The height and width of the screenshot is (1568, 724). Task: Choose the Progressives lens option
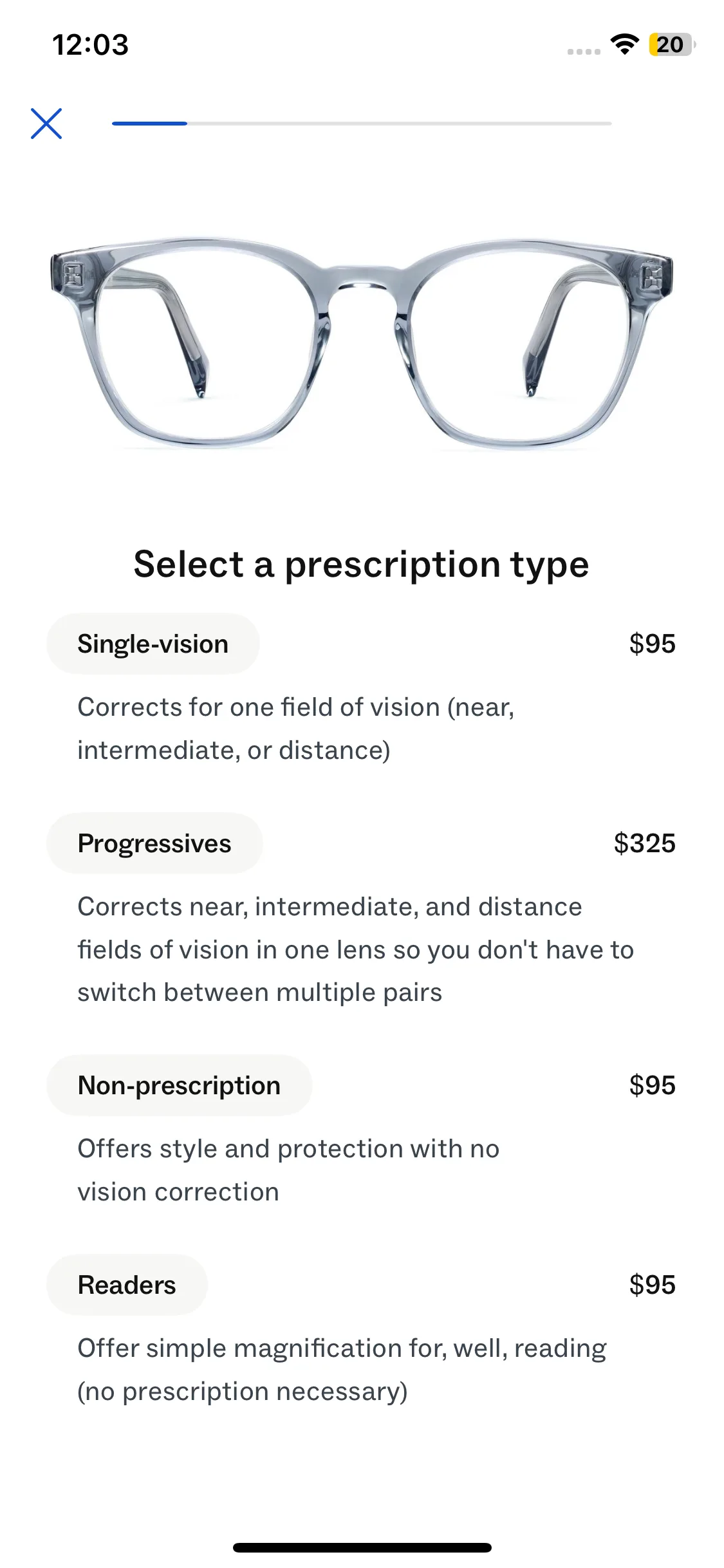pyautogui.click(x=154, y=843)
